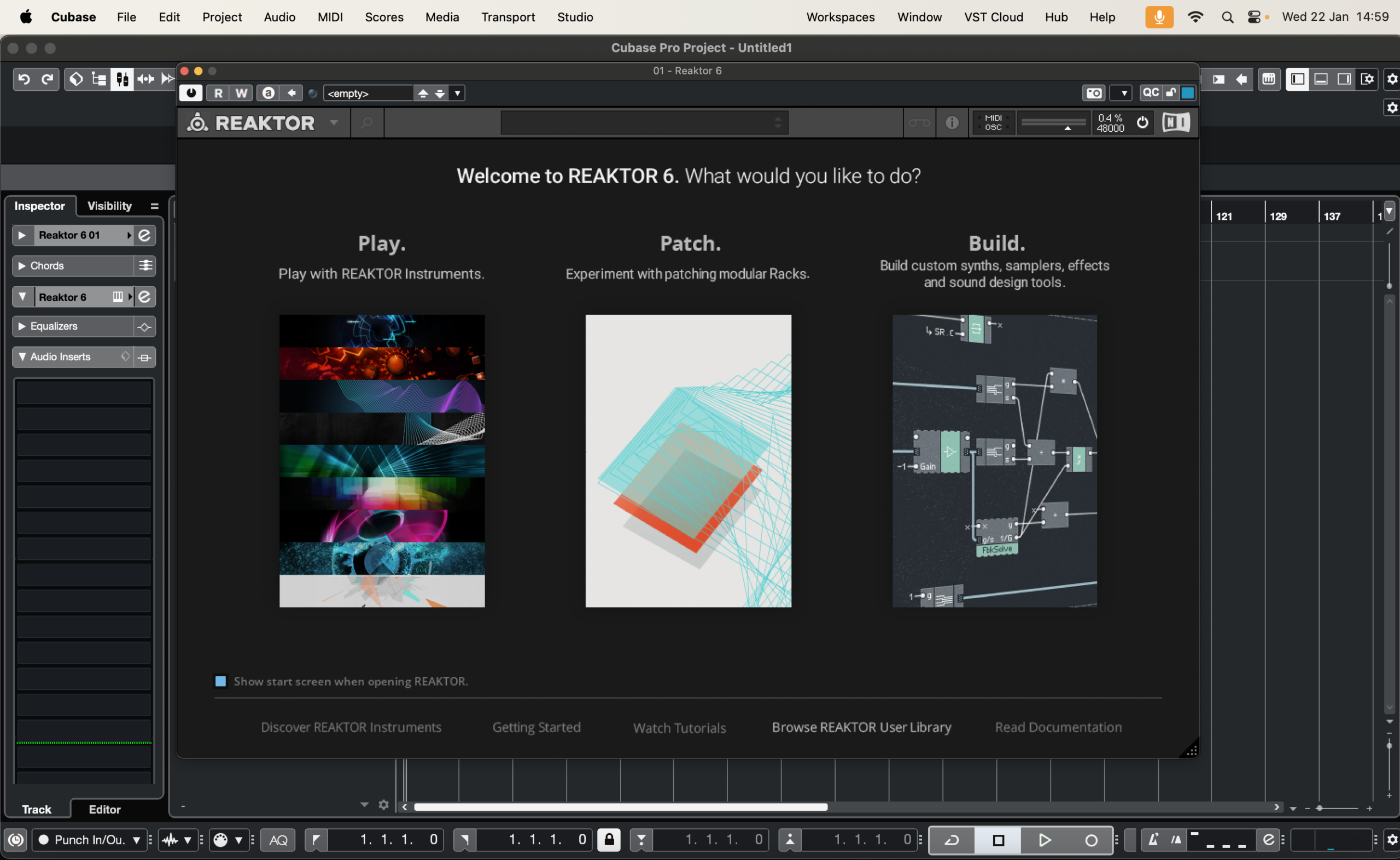
Task: Enable the Read automation R button
Action: (x=218, y=93)
